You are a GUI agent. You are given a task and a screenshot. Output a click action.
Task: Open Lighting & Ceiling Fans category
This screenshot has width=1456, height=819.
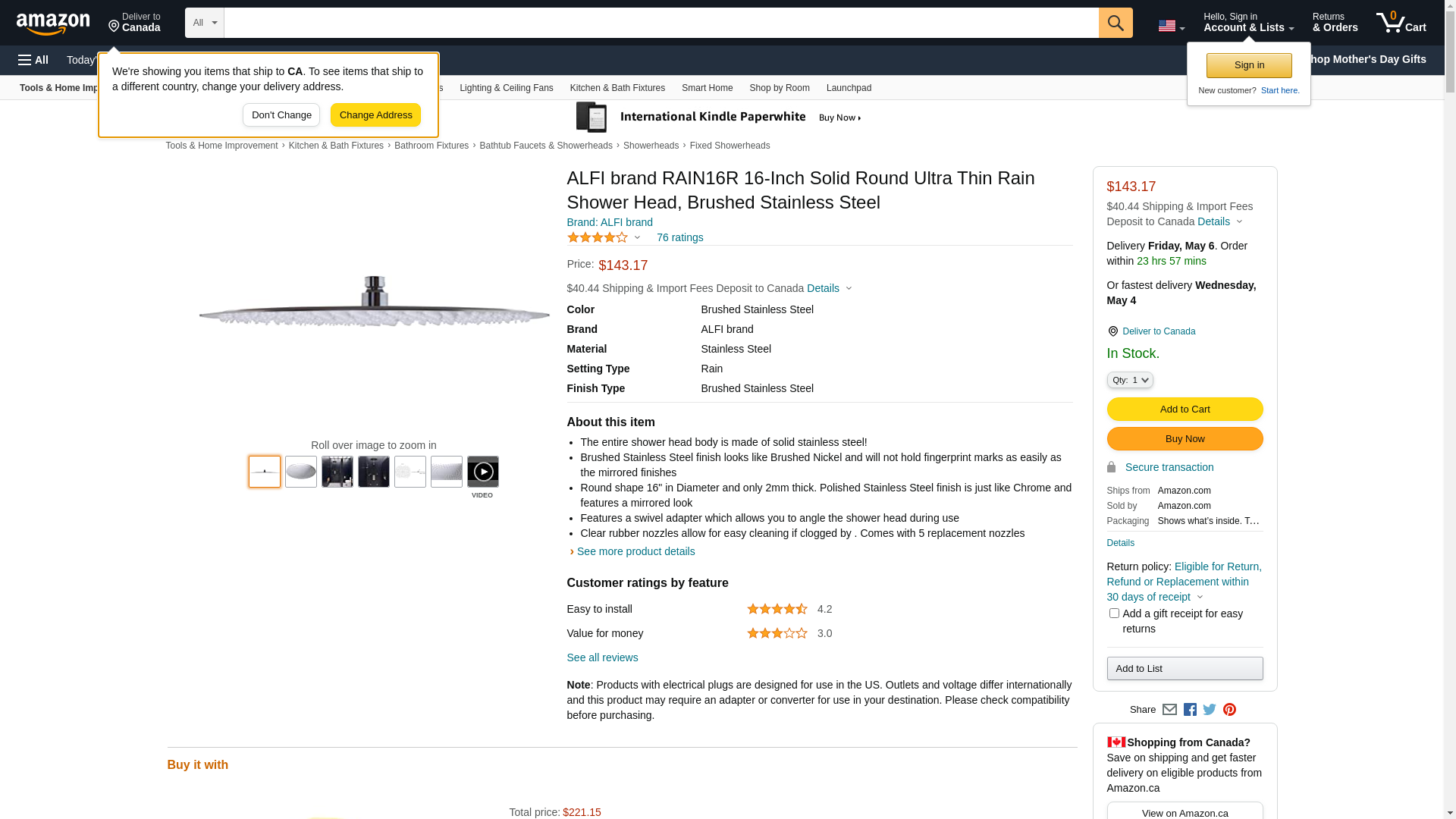coord(506,88)
